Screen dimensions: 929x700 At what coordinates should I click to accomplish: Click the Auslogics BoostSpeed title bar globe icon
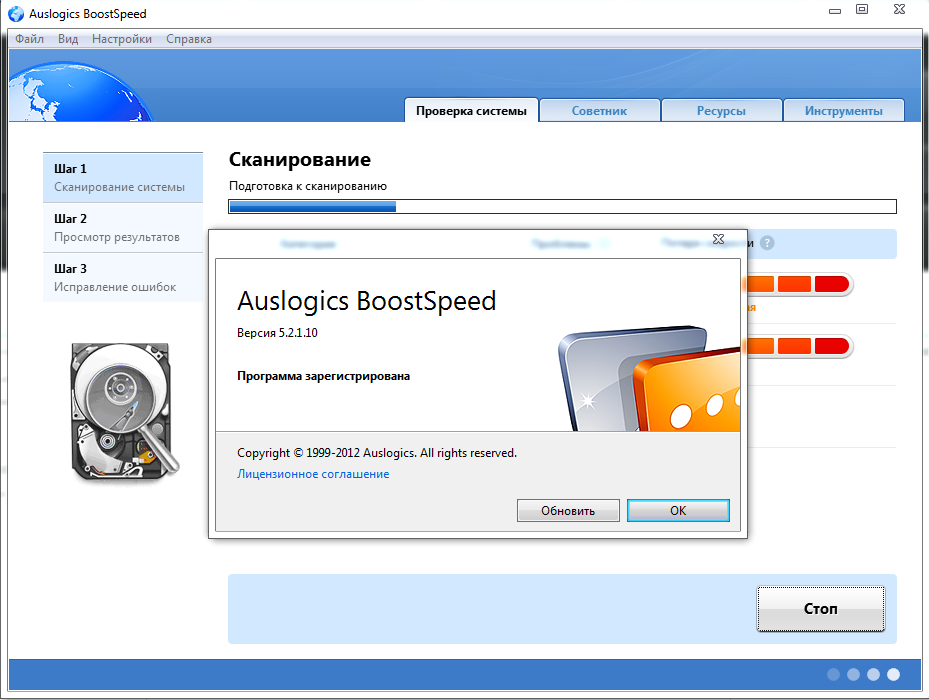[16, 14]
